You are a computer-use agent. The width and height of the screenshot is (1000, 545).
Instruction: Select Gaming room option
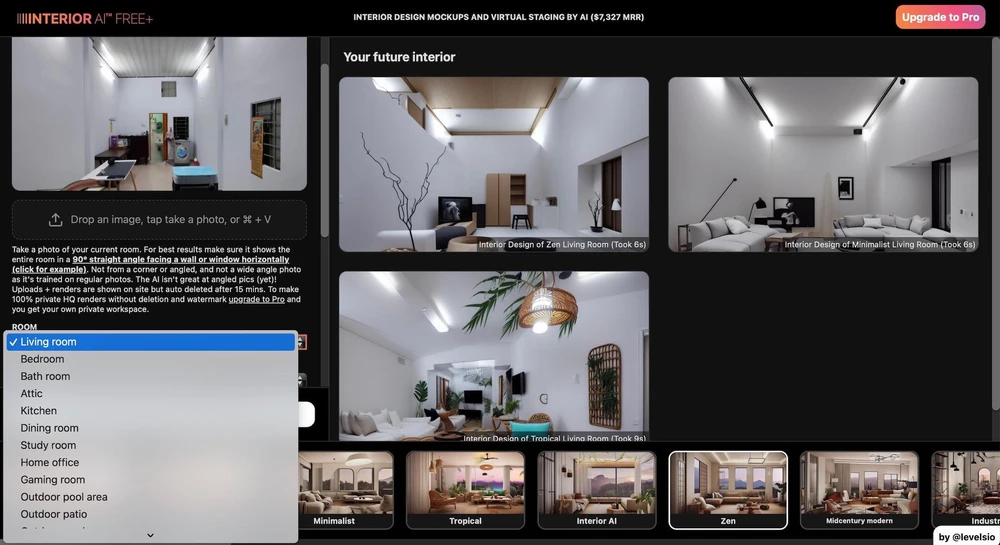point(53,480)
